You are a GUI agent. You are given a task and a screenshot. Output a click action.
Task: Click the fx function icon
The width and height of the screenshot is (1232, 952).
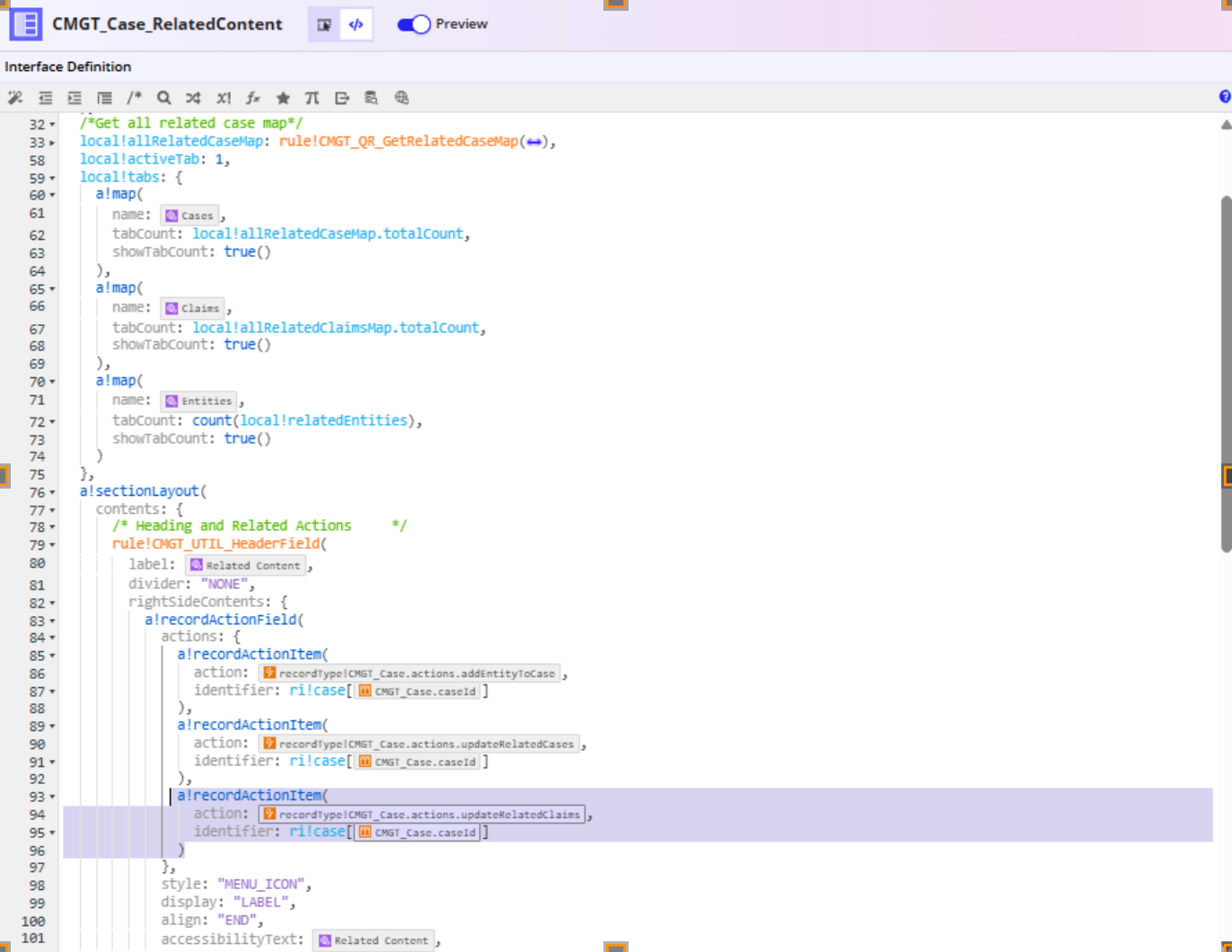253,98
